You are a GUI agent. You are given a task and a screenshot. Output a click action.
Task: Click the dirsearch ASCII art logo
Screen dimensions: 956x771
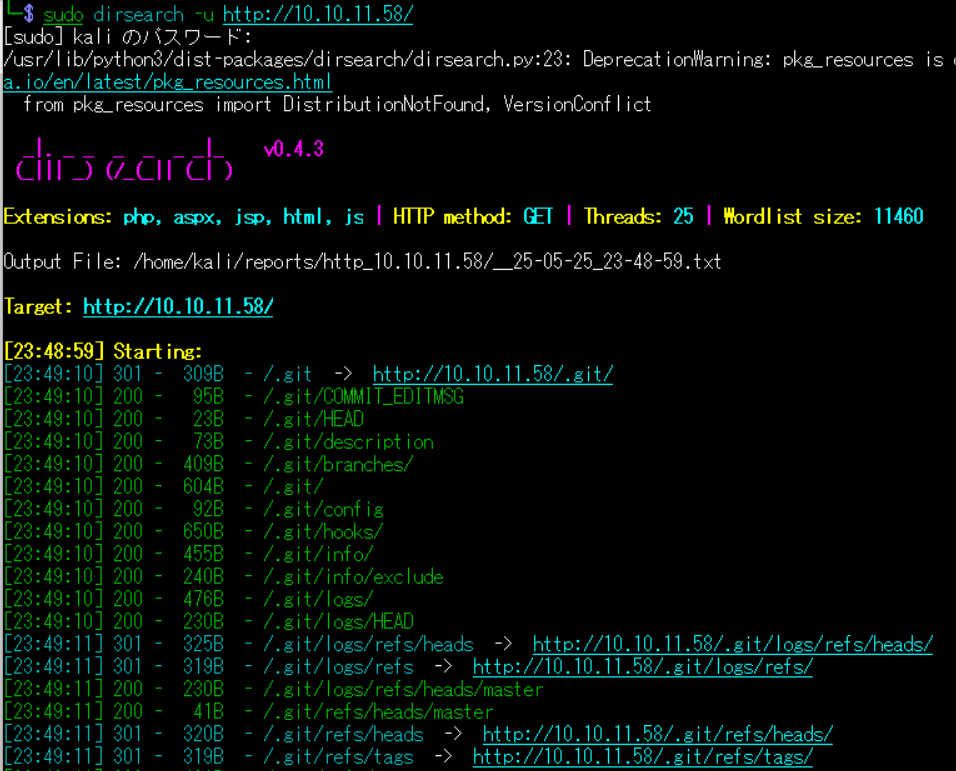pyautogui.click(x=125, y=161)
